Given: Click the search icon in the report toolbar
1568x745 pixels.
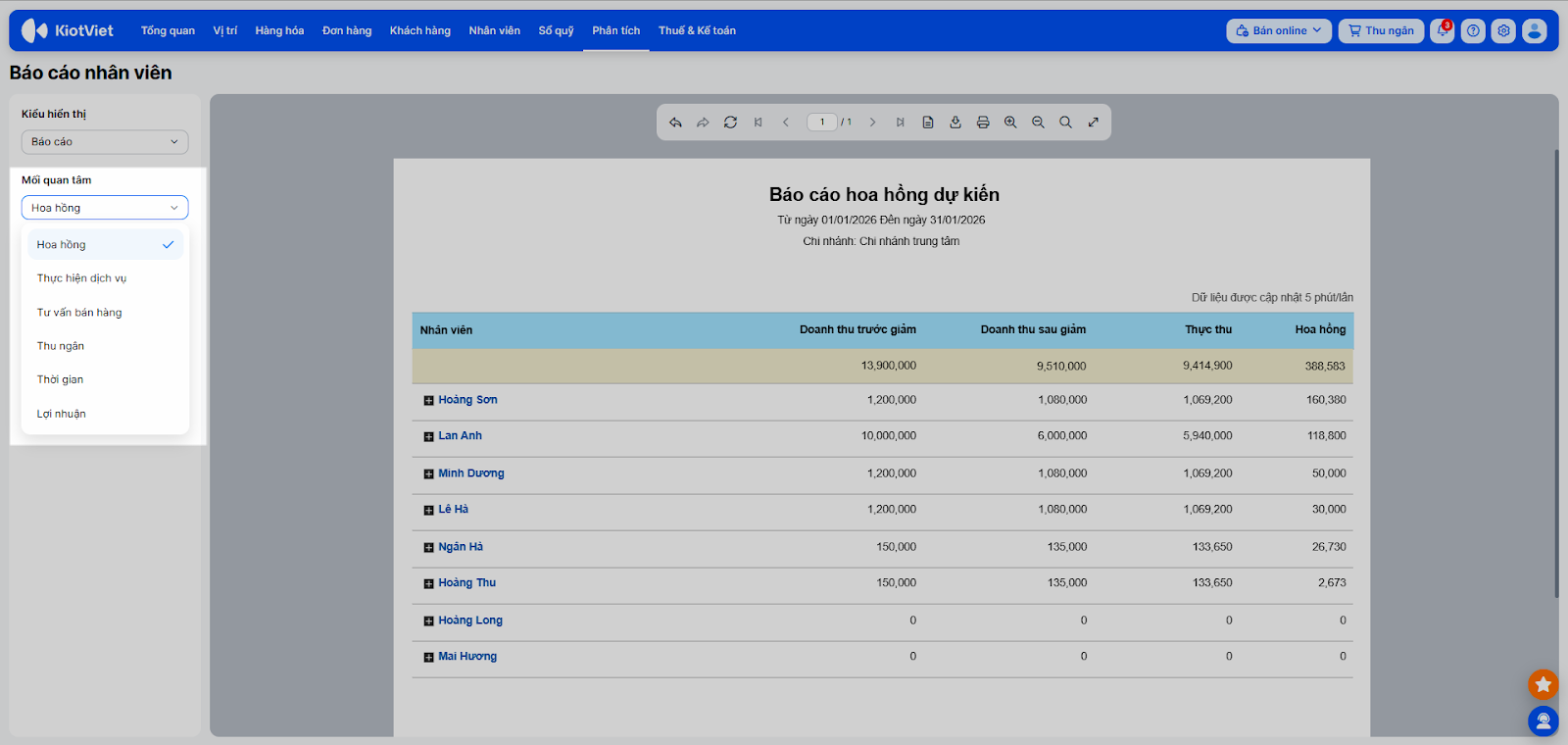Looking at the screenshot, I should [x=1065, y=123].
